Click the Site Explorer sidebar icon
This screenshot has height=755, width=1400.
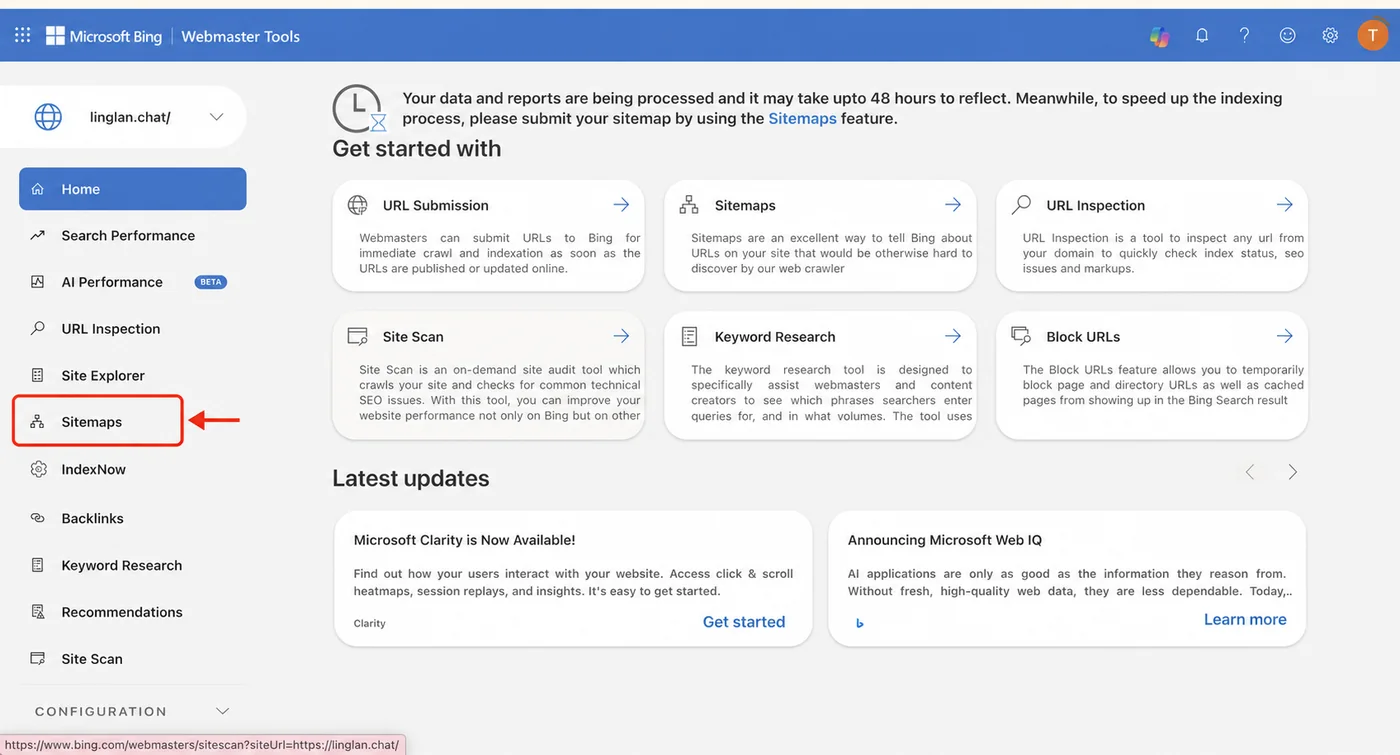click(37, 375)
